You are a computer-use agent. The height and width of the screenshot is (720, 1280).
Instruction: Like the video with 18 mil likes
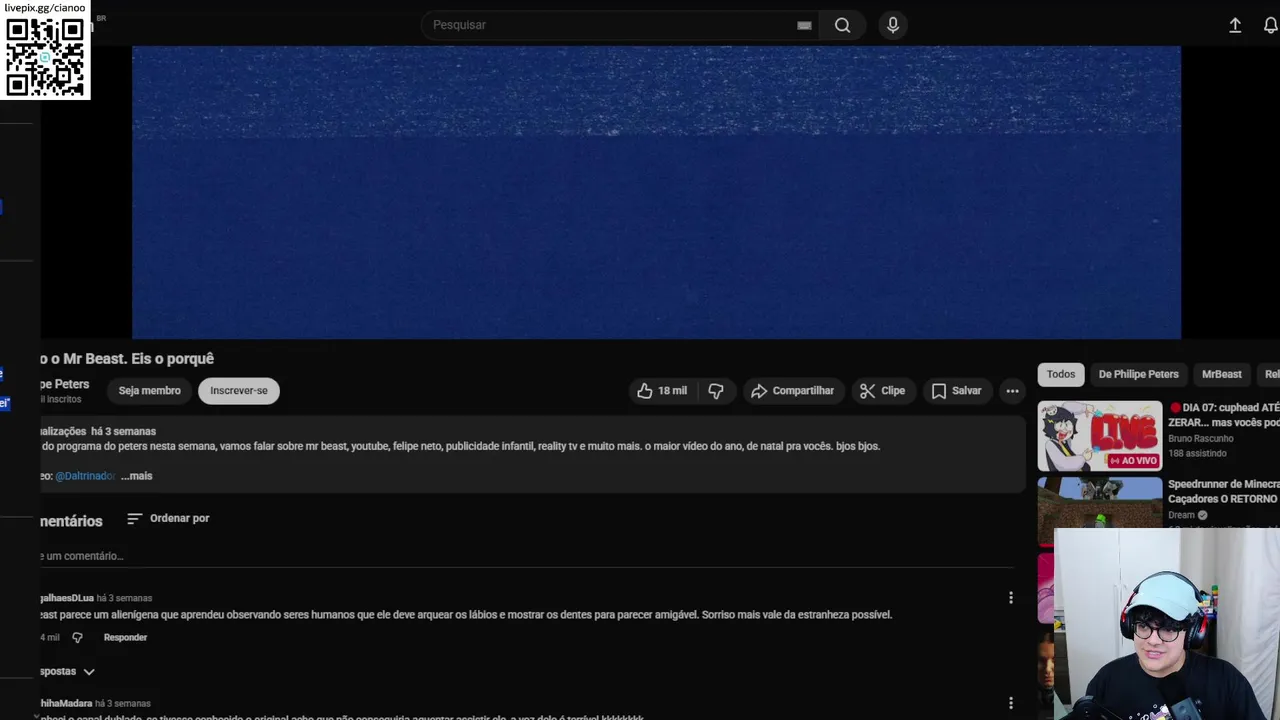(x=662, y=391)
